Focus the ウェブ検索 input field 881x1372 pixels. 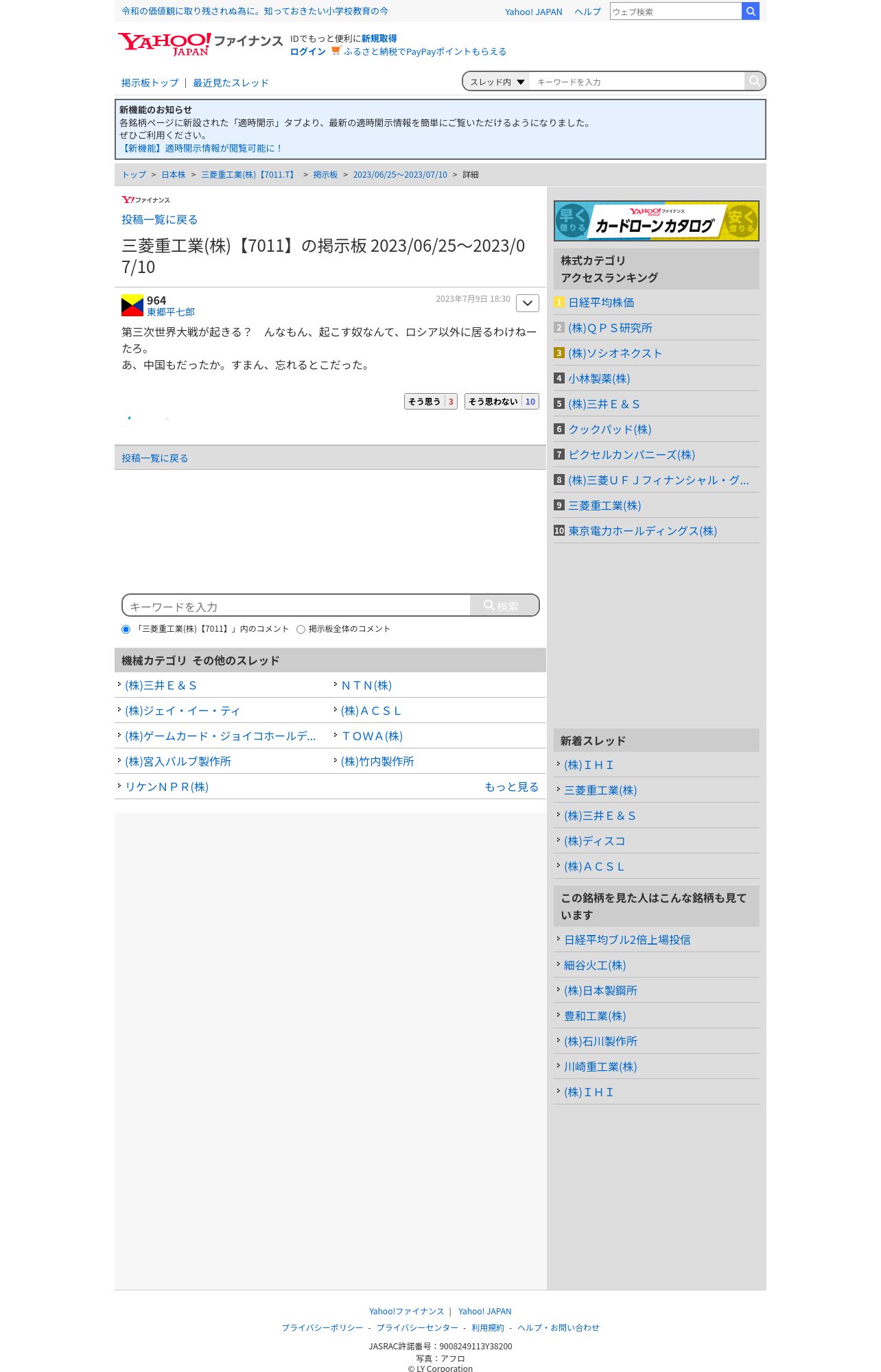[676, 12]
